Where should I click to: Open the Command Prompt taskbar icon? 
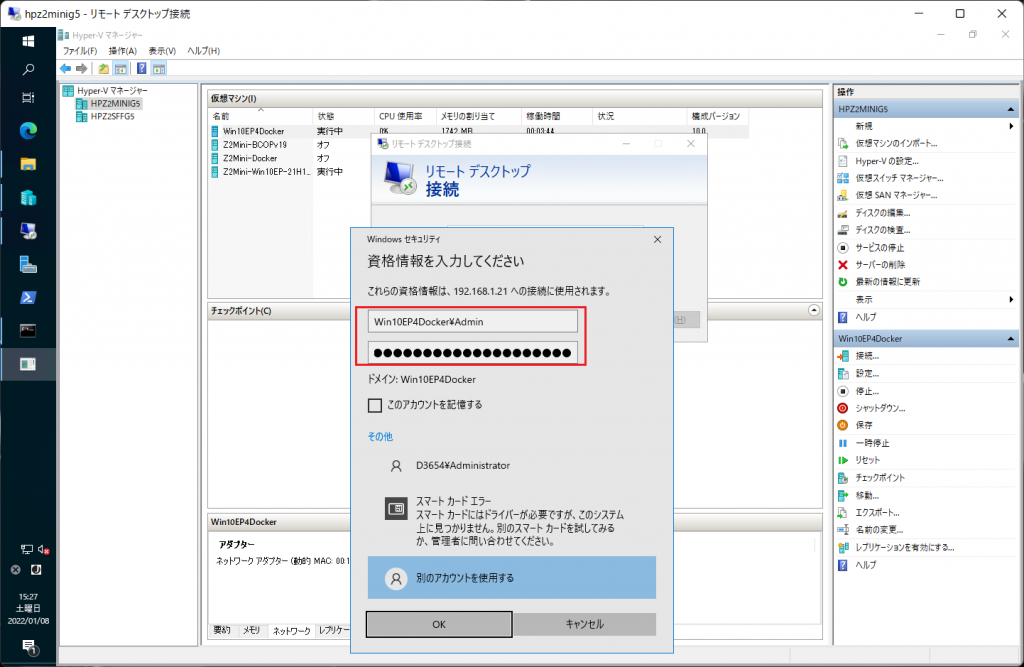click(28, 331)
